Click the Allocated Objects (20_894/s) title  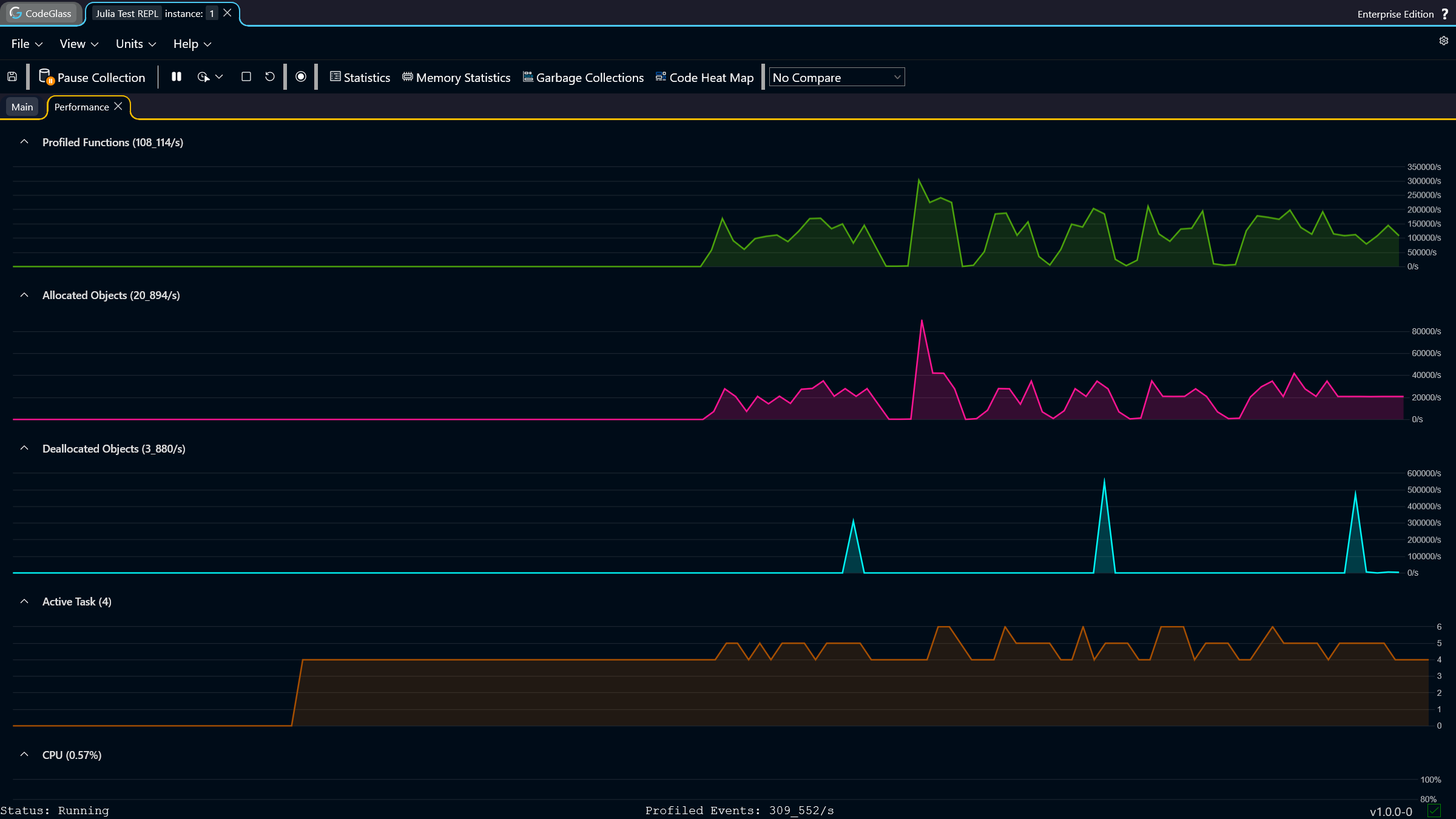(111, 295)
